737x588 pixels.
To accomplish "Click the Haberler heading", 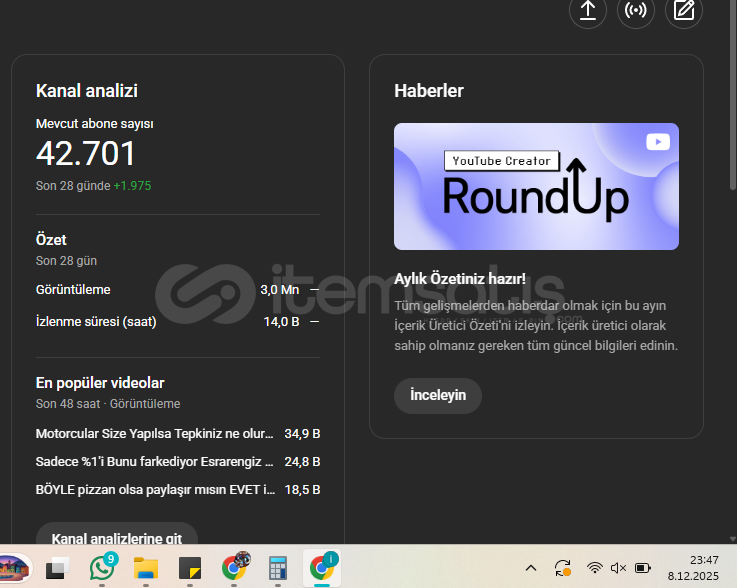I will tap(429, 91).
